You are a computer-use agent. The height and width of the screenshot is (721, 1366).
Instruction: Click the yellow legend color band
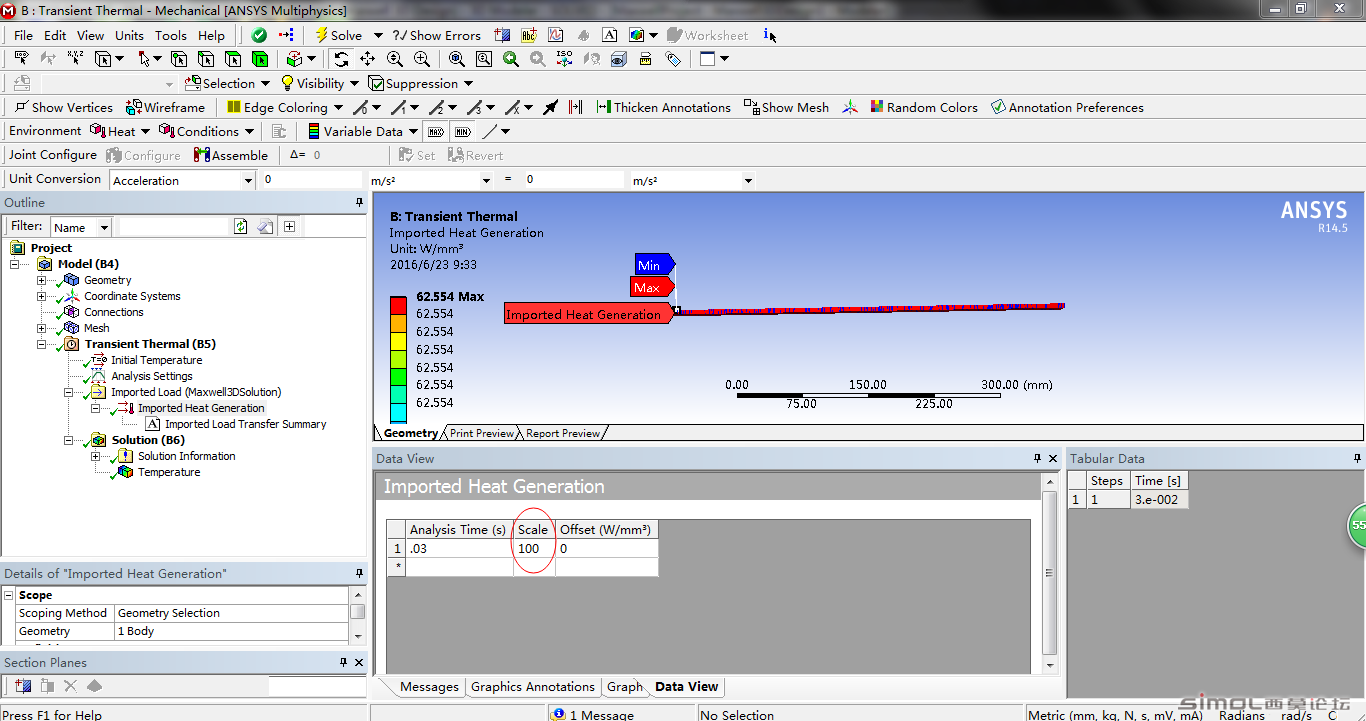398,341
